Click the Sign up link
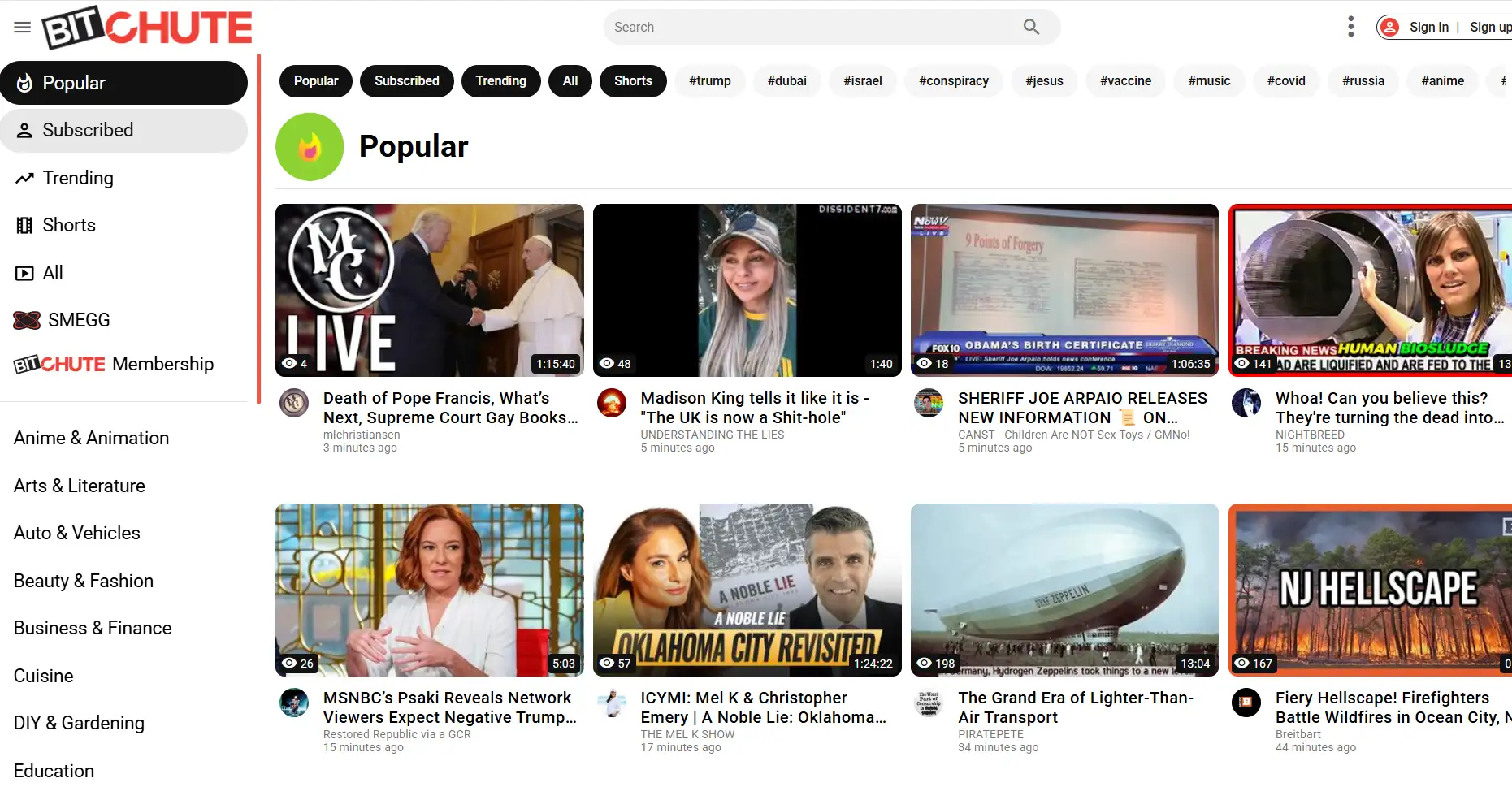Screen dimensions: 1512x800 pos(1490,27)
